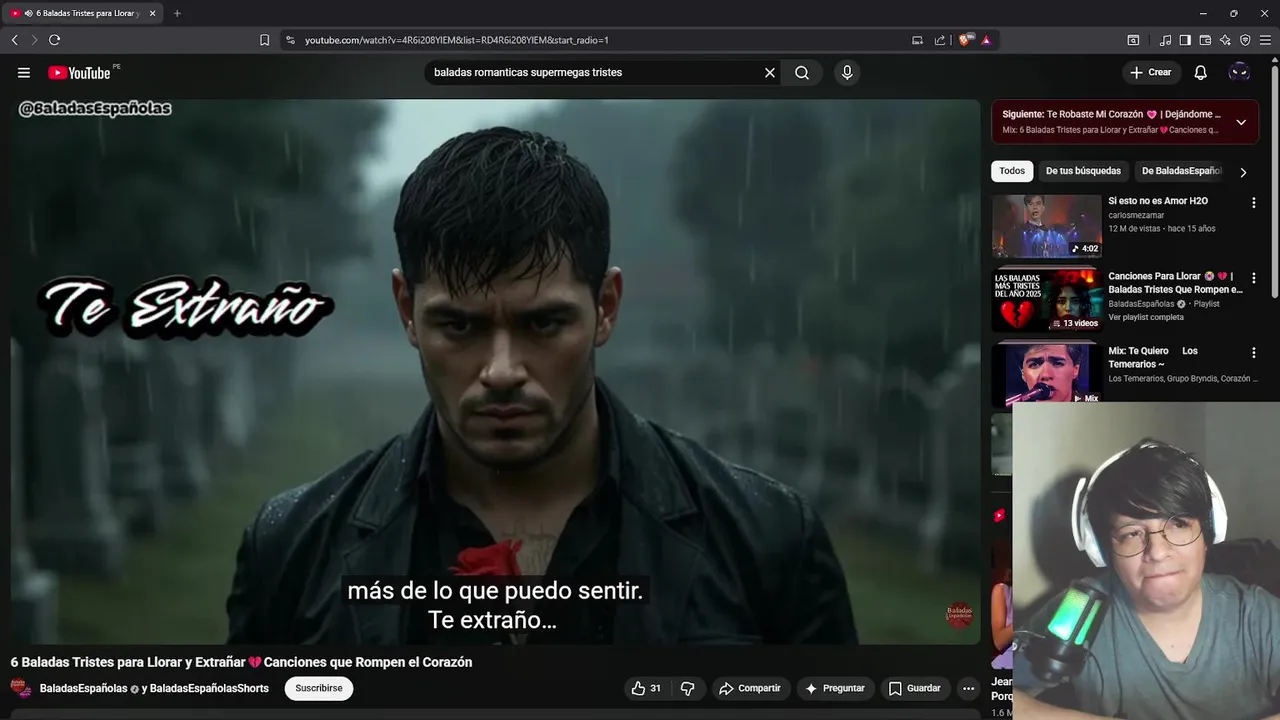Select the Todos filter chip
This screenshot has width=1280, height=720.
[x=1012, y=171]
